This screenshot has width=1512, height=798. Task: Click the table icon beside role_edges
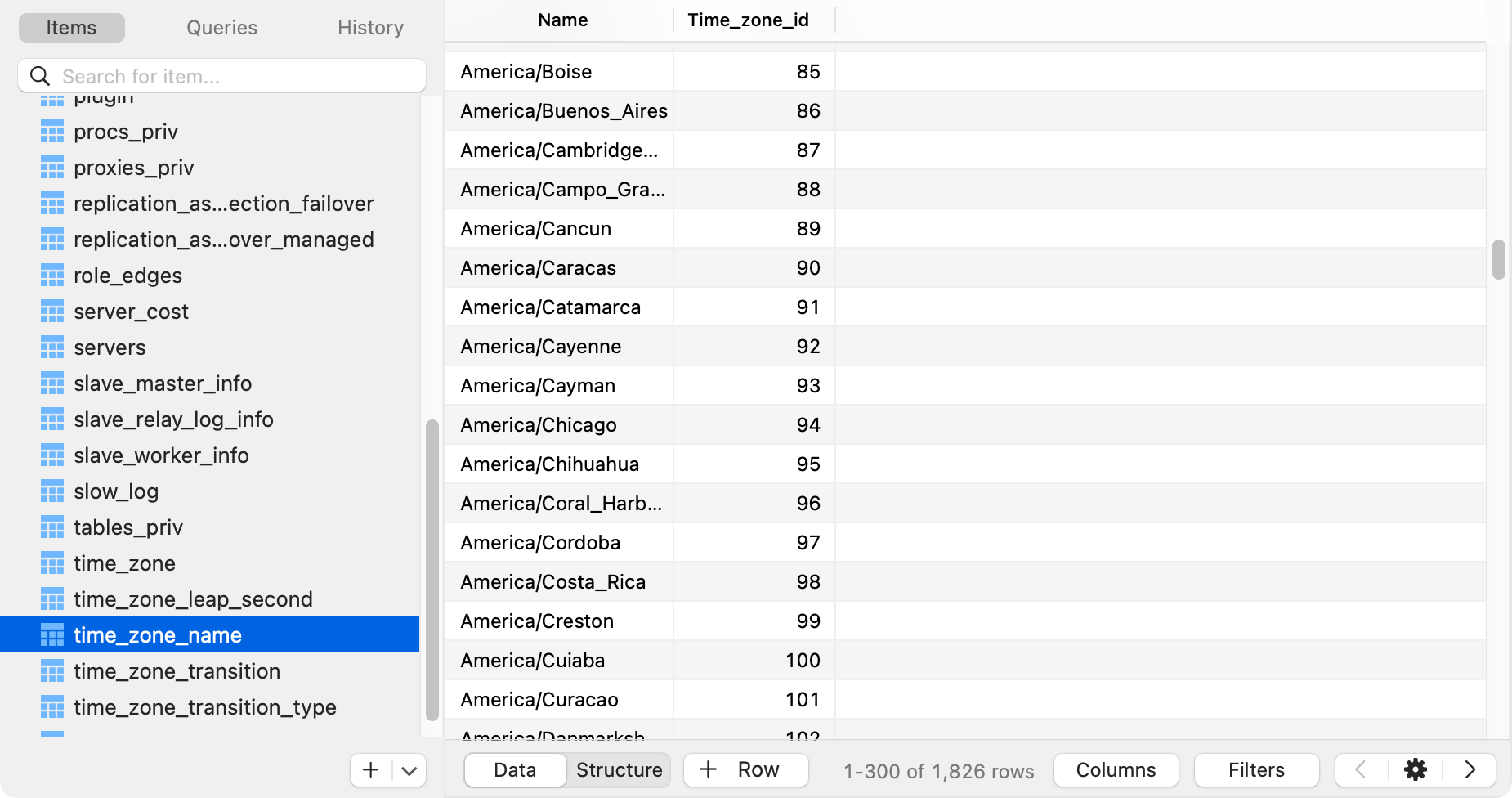(52, 276)
